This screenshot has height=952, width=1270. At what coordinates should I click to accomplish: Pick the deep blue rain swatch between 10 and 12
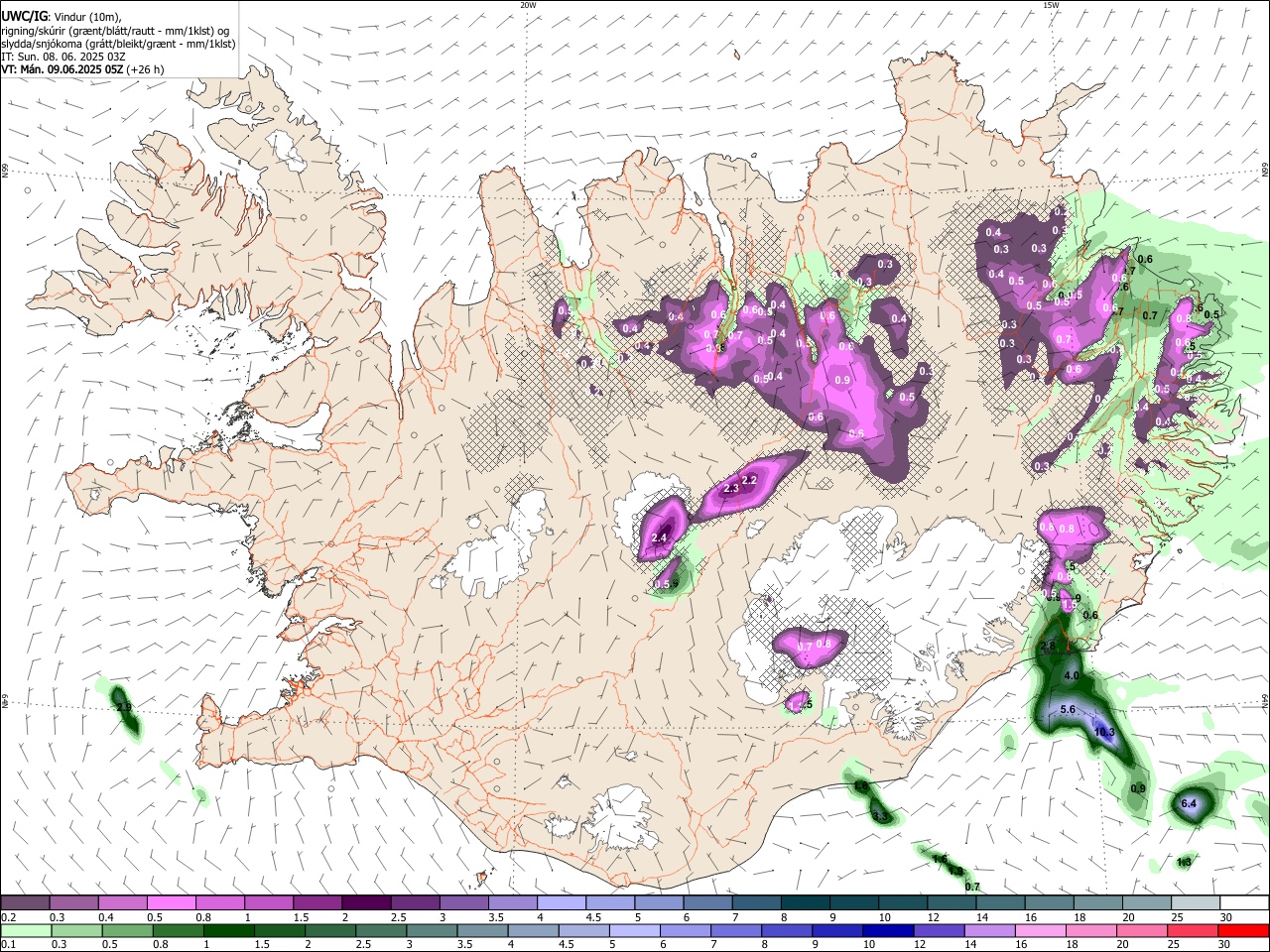pyautogui.click(x=886, y=931)
